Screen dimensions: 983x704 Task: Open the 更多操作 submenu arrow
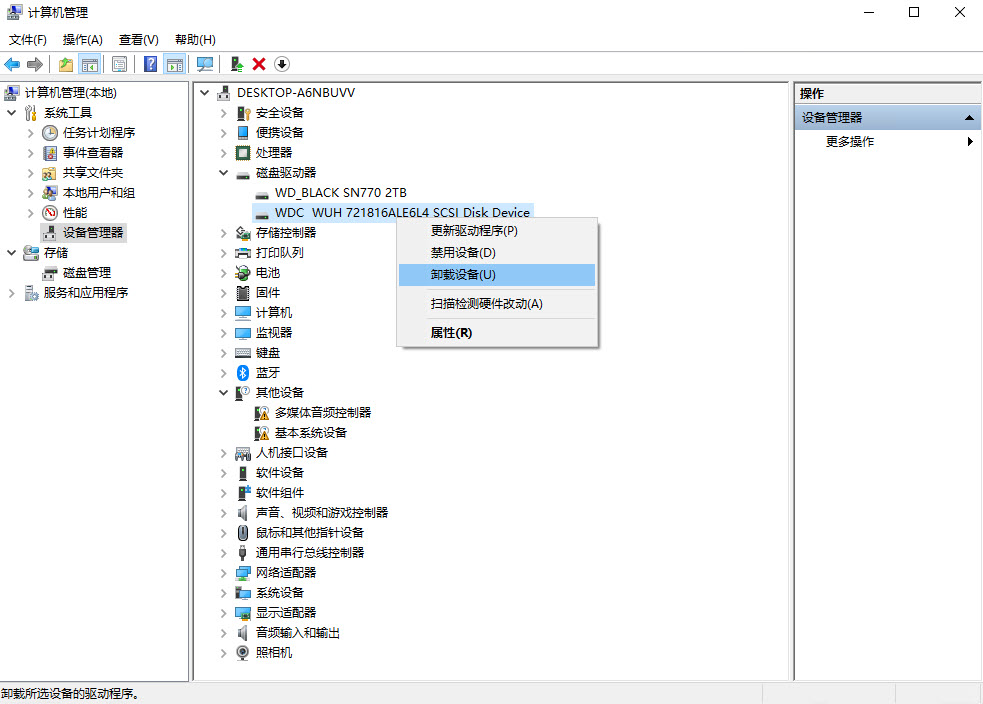(970, 142)
